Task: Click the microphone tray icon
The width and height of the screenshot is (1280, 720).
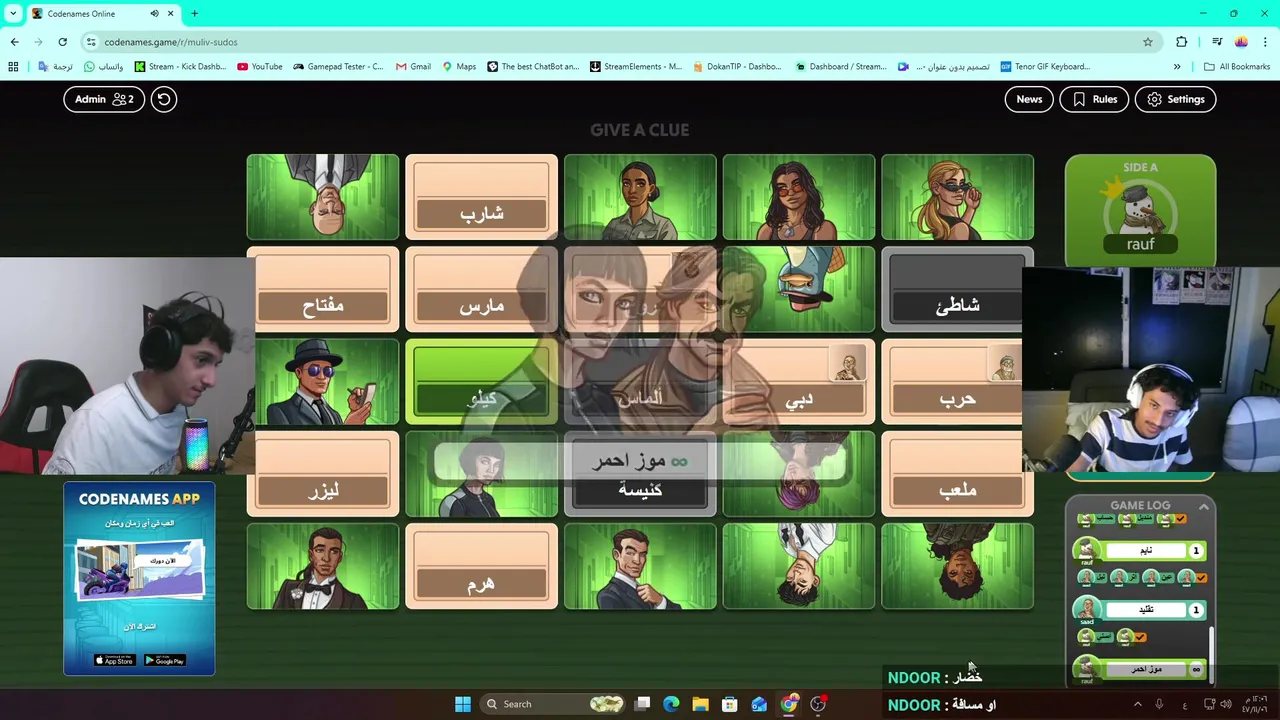Action: coord(1159,704)
